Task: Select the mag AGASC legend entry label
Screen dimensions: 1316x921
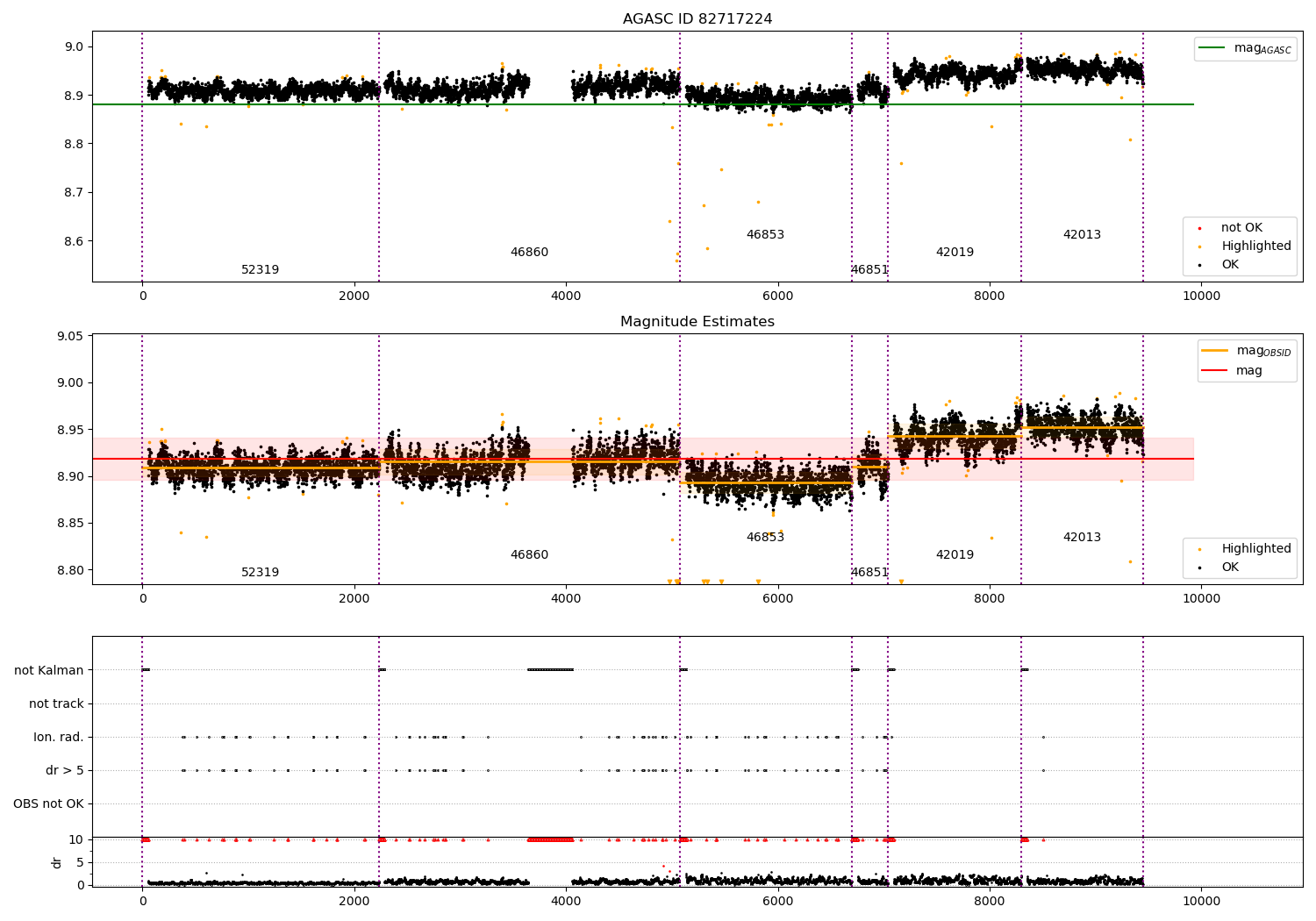Action: coord(1262,48)
